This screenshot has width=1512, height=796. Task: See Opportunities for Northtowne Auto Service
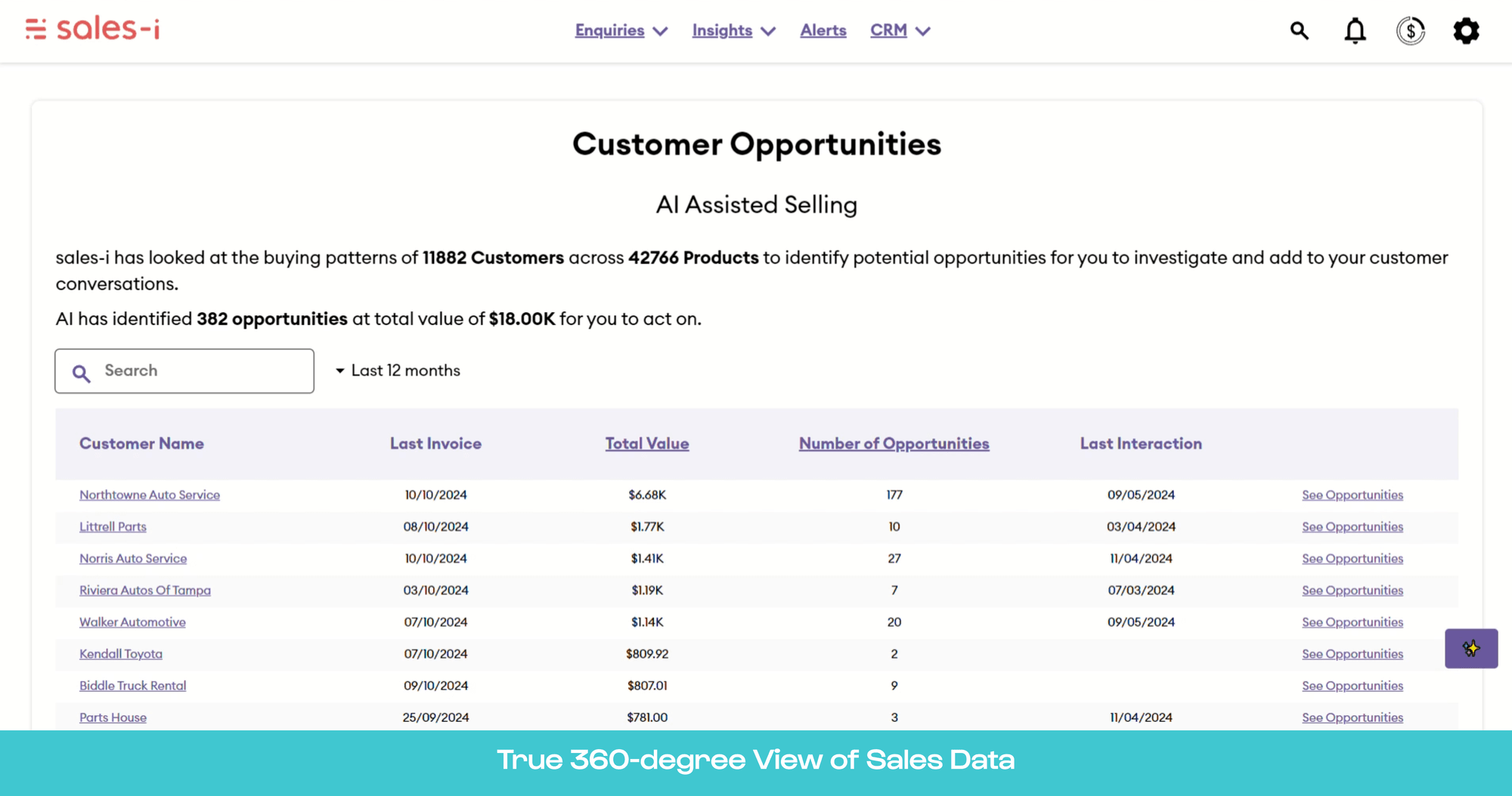(1352, 494)
